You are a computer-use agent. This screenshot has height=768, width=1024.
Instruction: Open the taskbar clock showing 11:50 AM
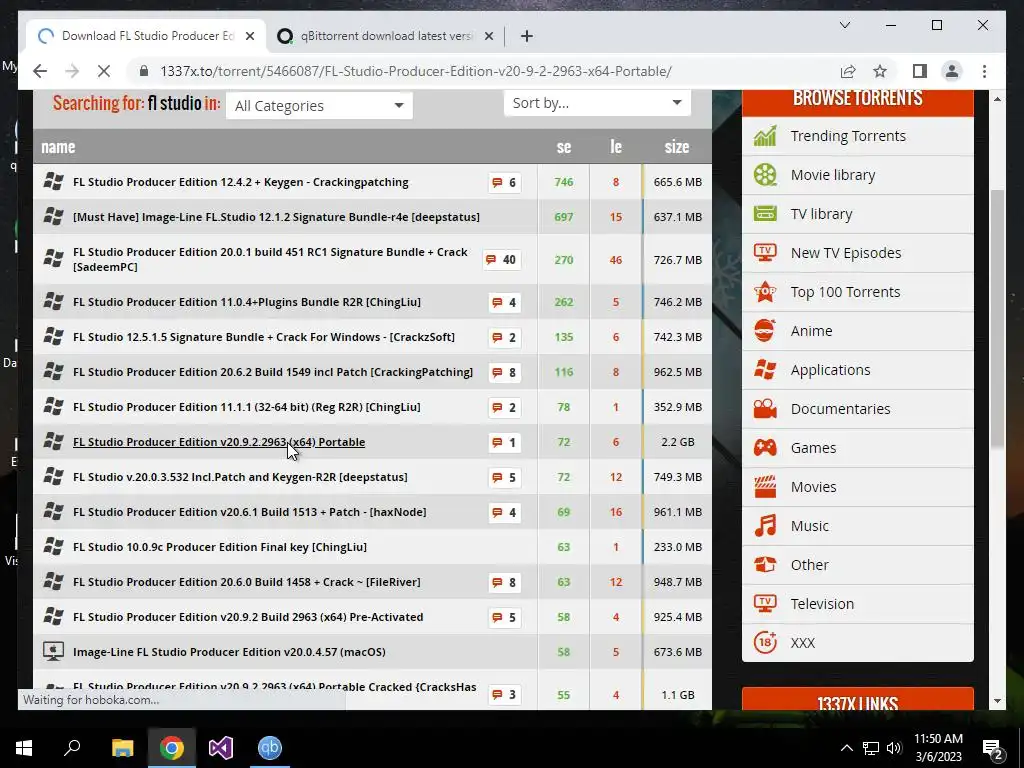click(938, 748)
